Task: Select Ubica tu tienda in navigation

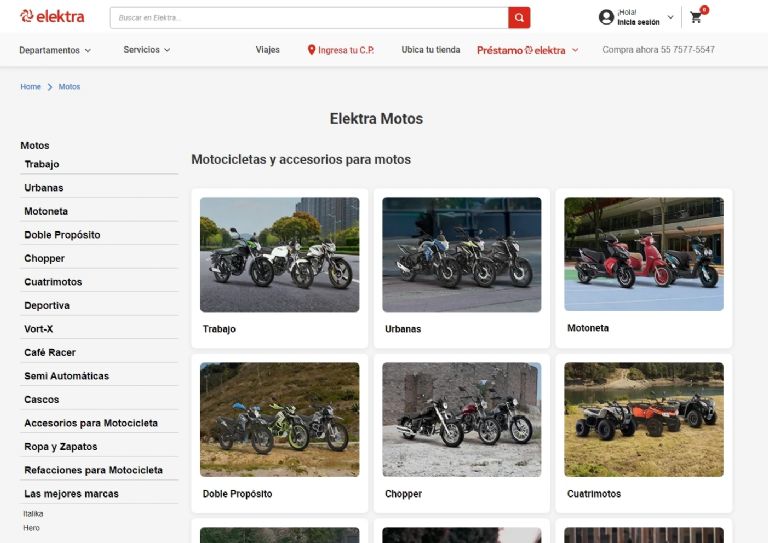Action: pos(430,50)
